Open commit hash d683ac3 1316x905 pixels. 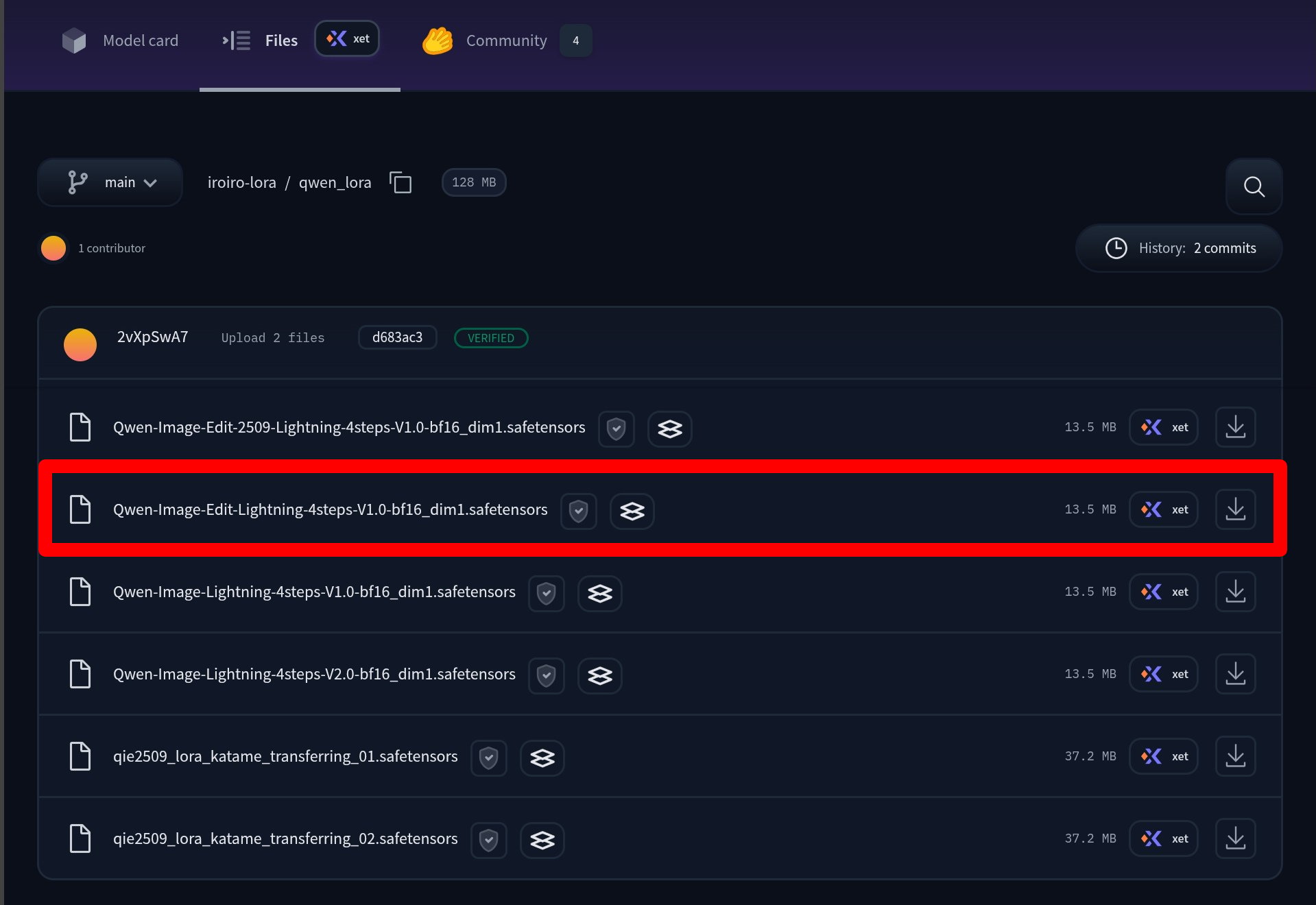tap(397, 337)
